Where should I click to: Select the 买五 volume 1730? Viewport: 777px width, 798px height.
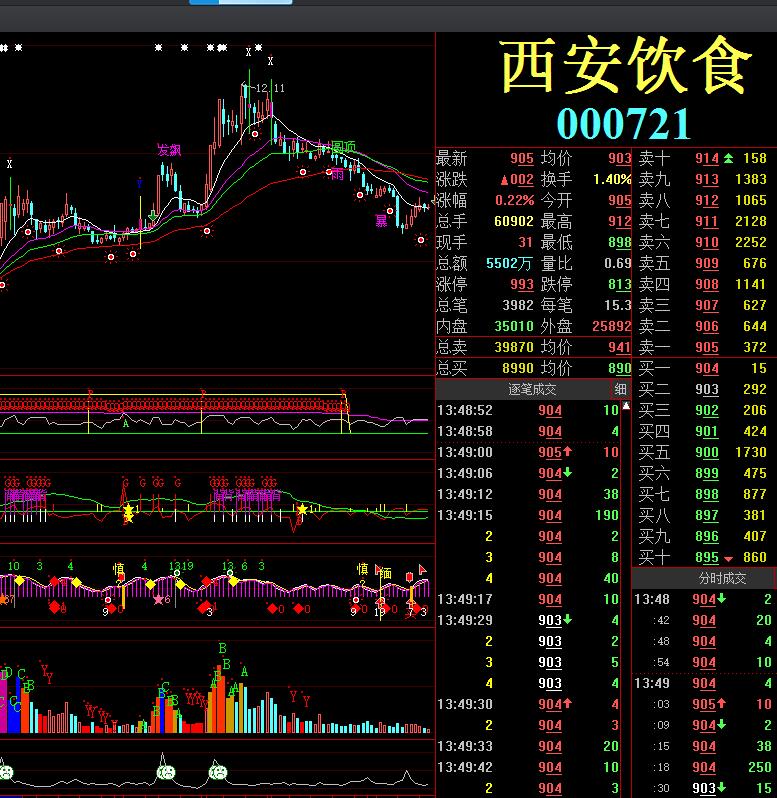point(751,452)
